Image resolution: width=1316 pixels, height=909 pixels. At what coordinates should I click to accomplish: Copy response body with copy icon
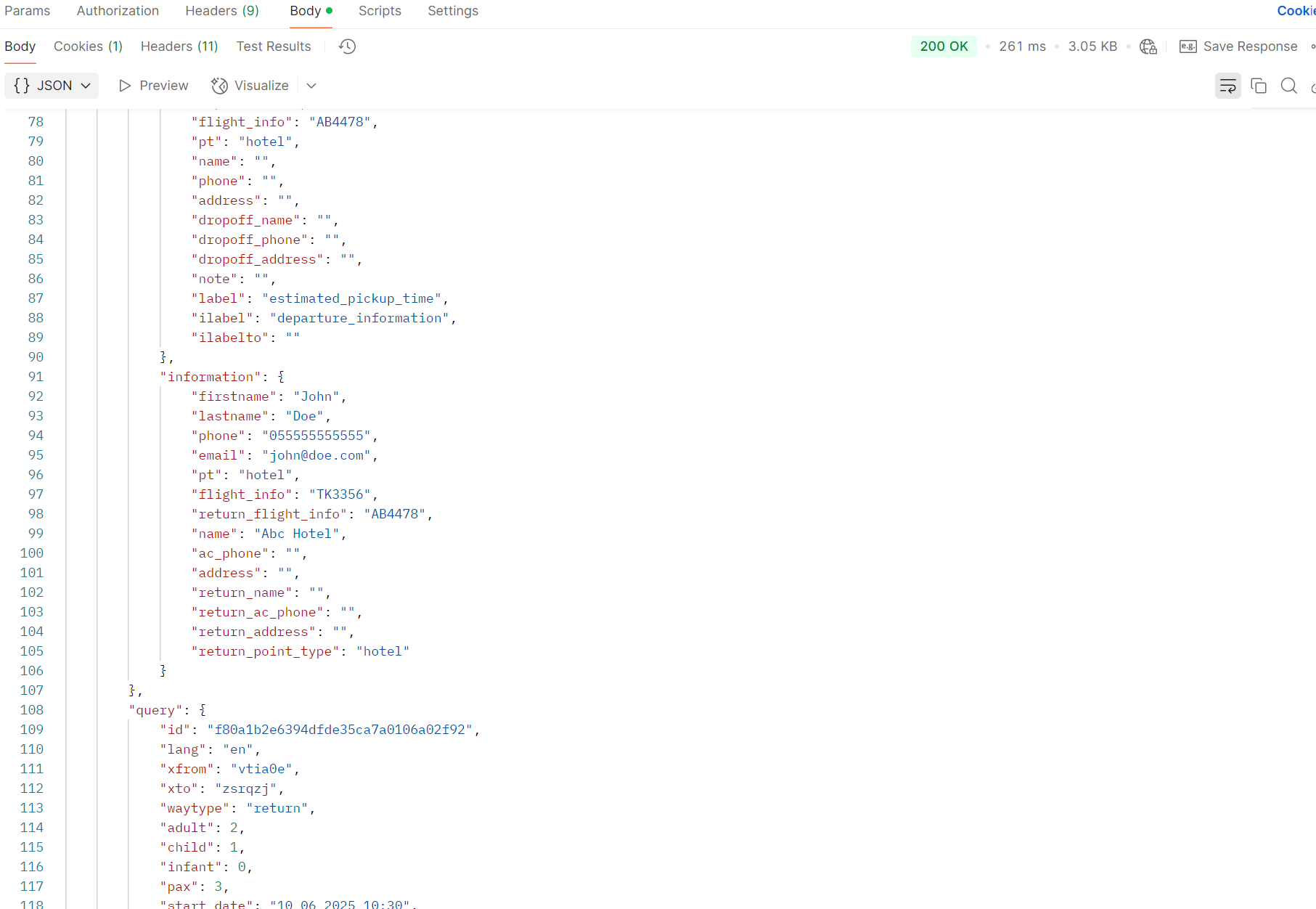(x=1259, y=86)
